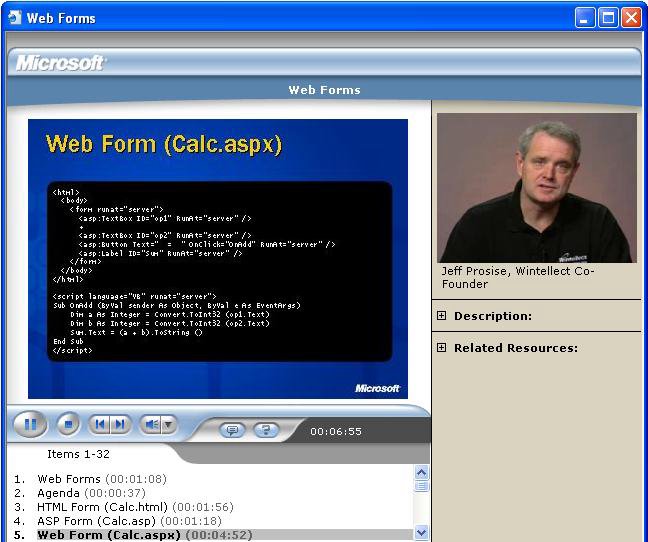This screenshot has width=648, height=542.
Task: Click the Microsoft logo in the header
Action: click(60, 63)
